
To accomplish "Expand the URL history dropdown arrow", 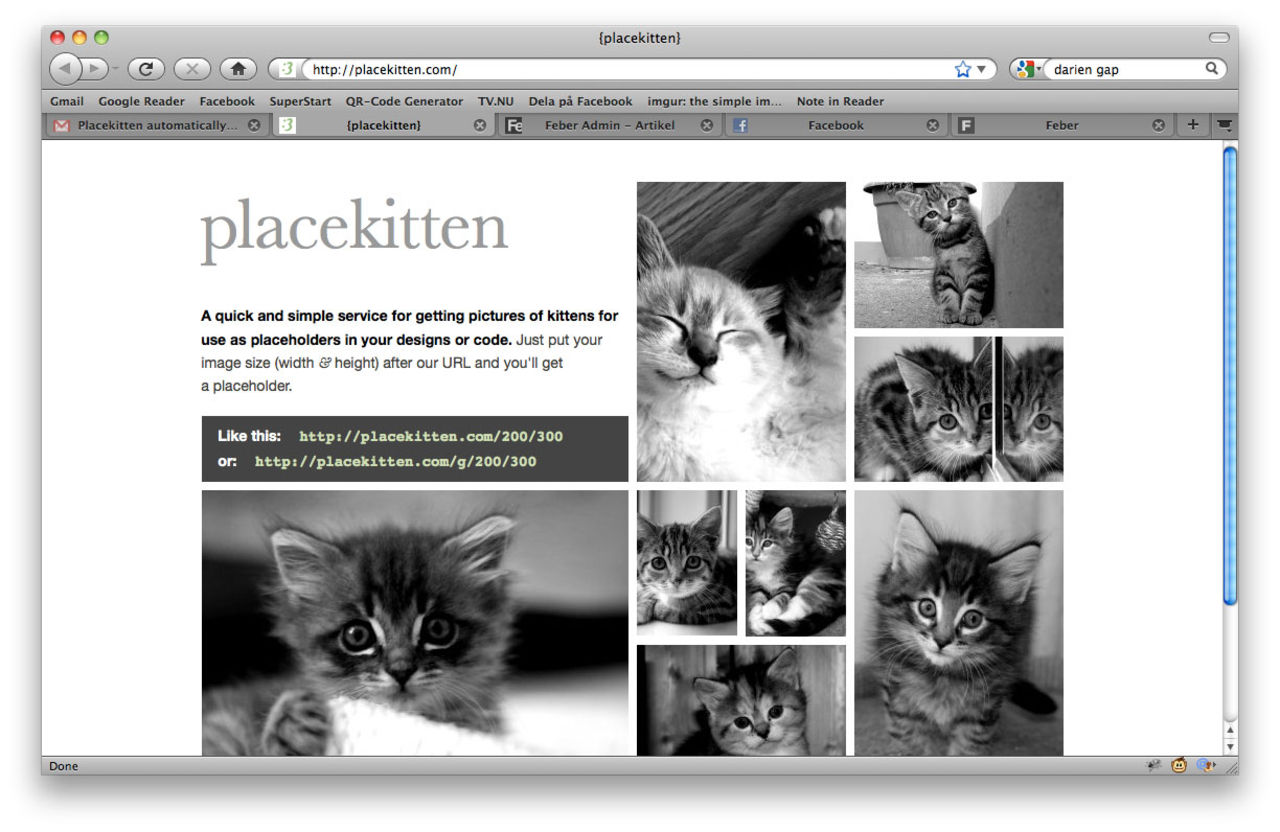I will click(981, 69).
